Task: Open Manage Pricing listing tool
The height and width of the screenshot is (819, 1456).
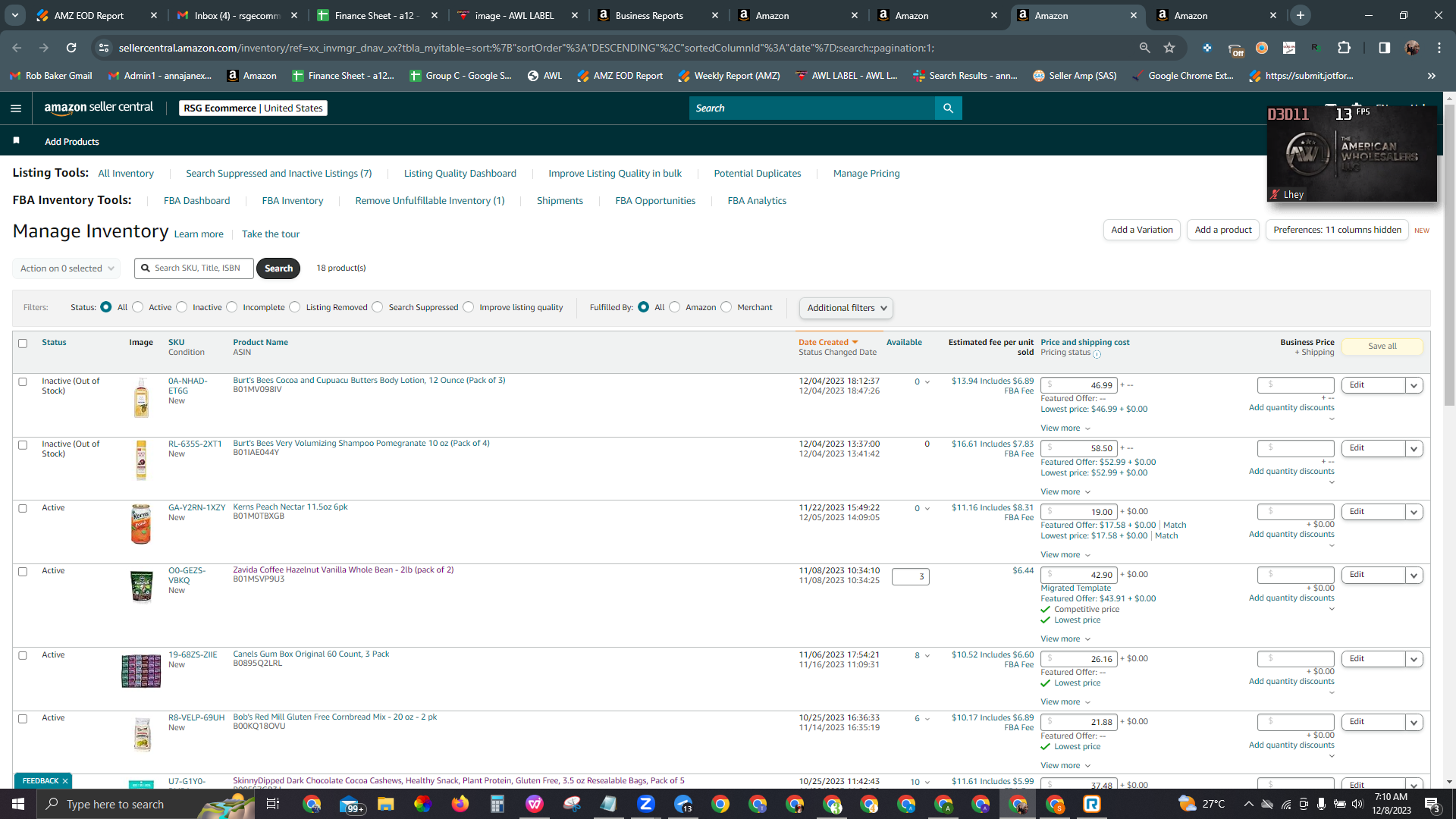Action: point(866,173)
